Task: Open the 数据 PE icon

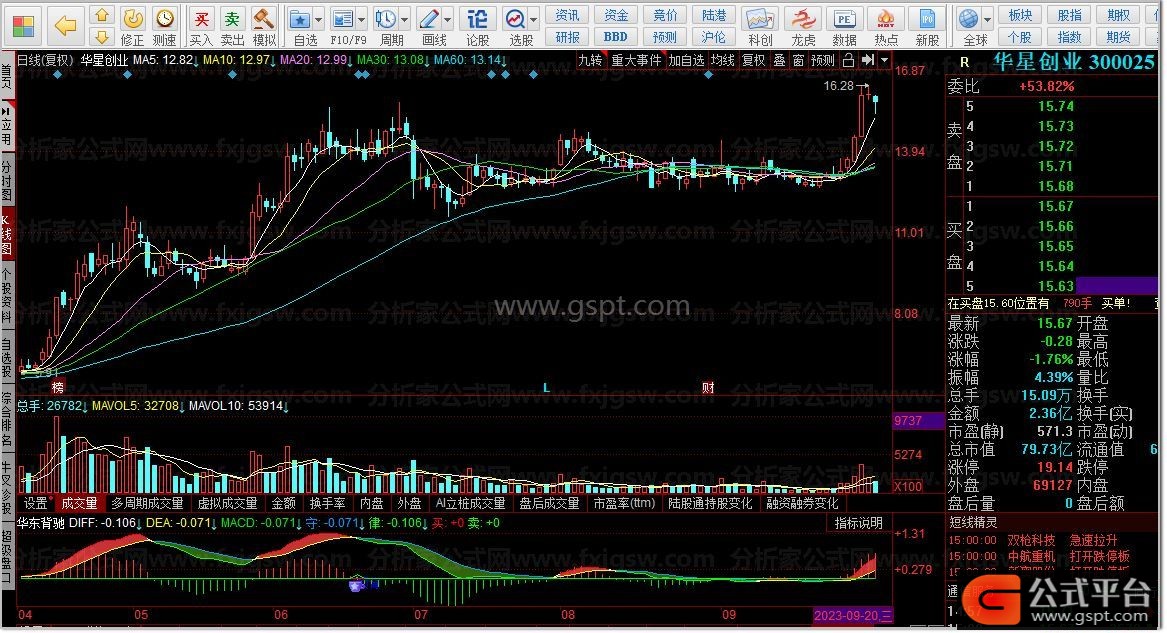Action: 844,27
